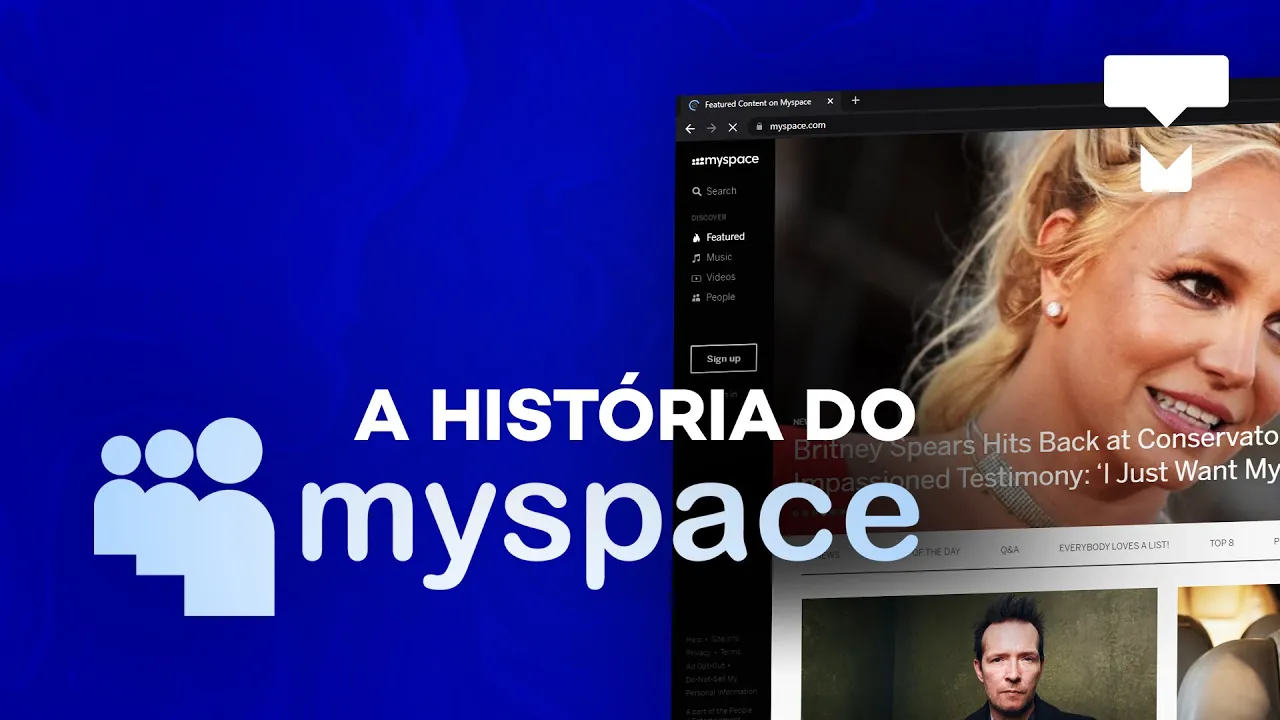Screen dimensions: 1280x720
Task: Switch to Everybody Loves a List! tab
Action: (x=1113, y=546)
